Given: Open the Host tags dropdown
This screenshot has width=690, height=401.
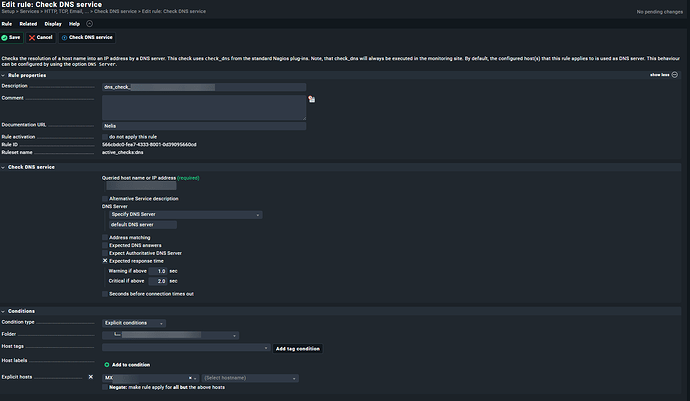Looking at the screenshot, I should coord(186,348).
